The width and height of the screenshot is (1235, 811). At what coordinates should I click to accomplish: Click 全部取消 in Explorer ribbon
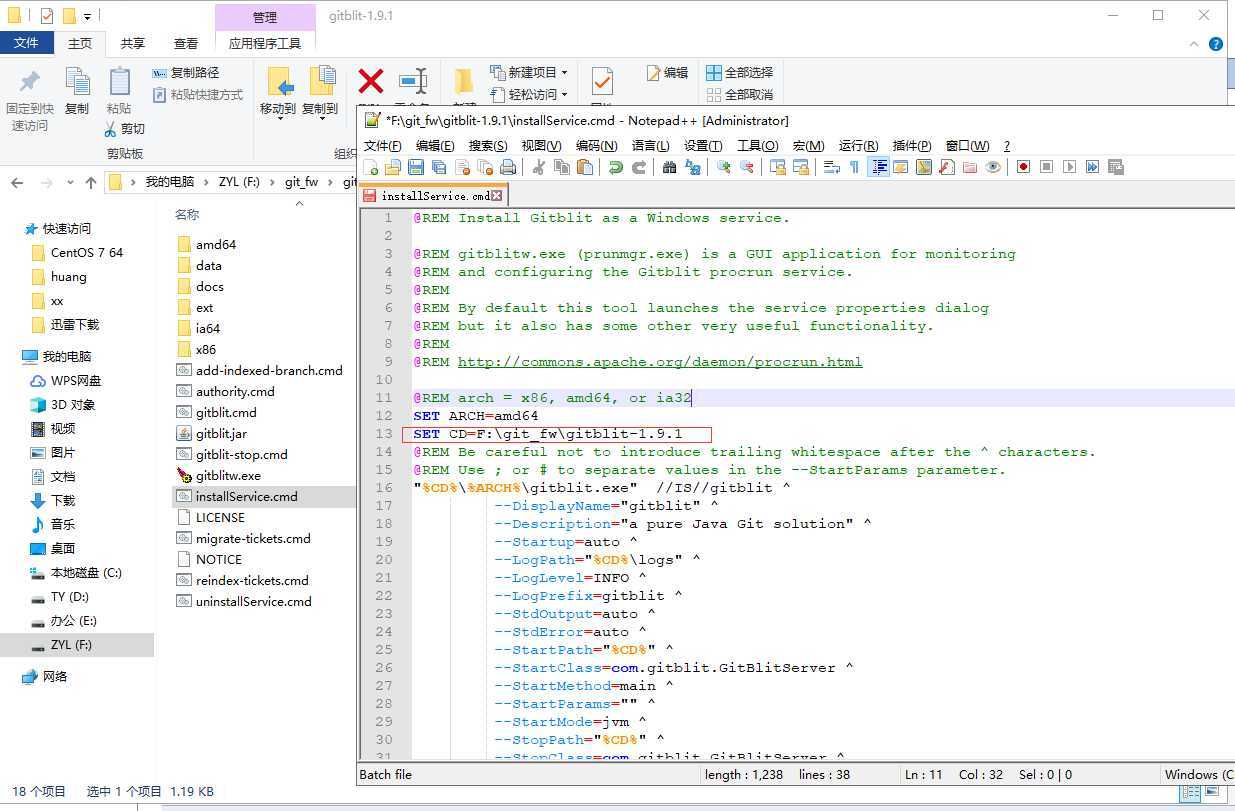(x=739, y=95)
